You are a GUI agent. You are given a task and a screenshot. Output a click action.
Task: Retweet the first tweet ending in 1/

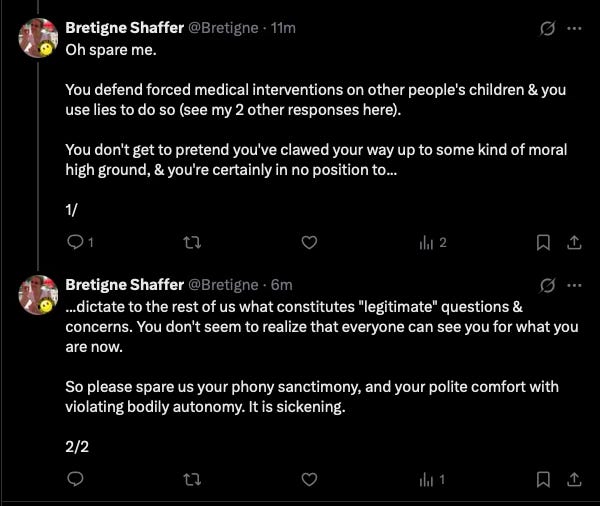point(192,242)
